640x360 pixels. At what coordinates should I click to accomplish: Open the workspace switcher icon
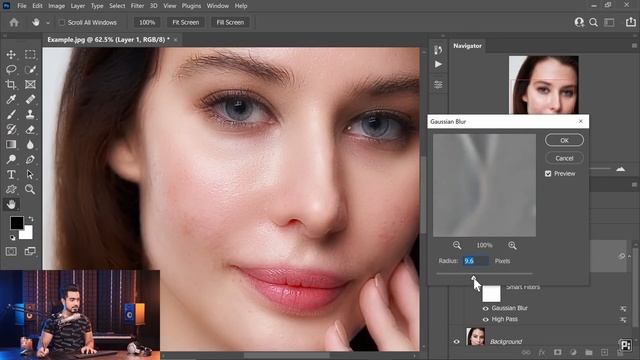(609, 22)
